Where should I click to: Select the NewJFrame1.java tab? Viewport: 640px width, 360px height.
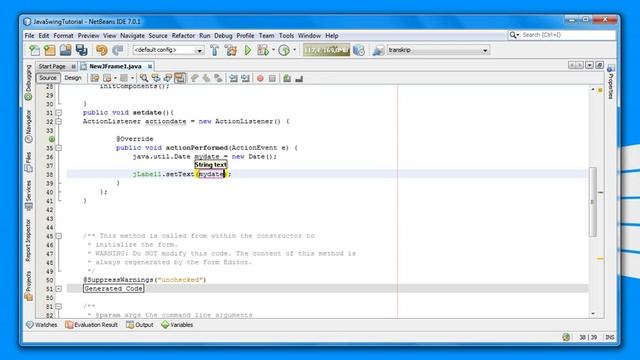point(115,66)
